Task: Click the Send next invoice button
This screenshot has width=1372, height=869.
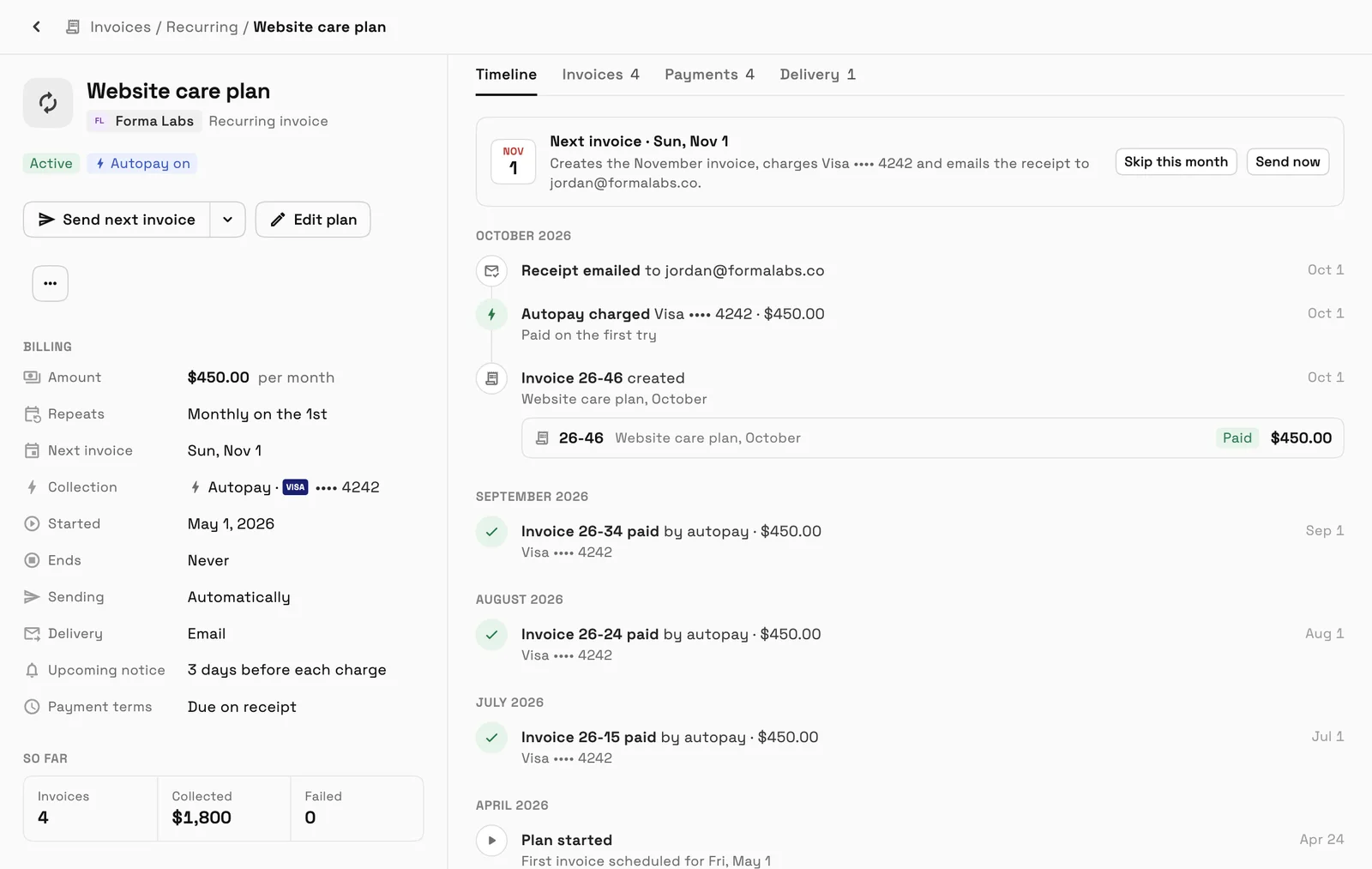Action: pyautogui.click(x=117, y=220)
